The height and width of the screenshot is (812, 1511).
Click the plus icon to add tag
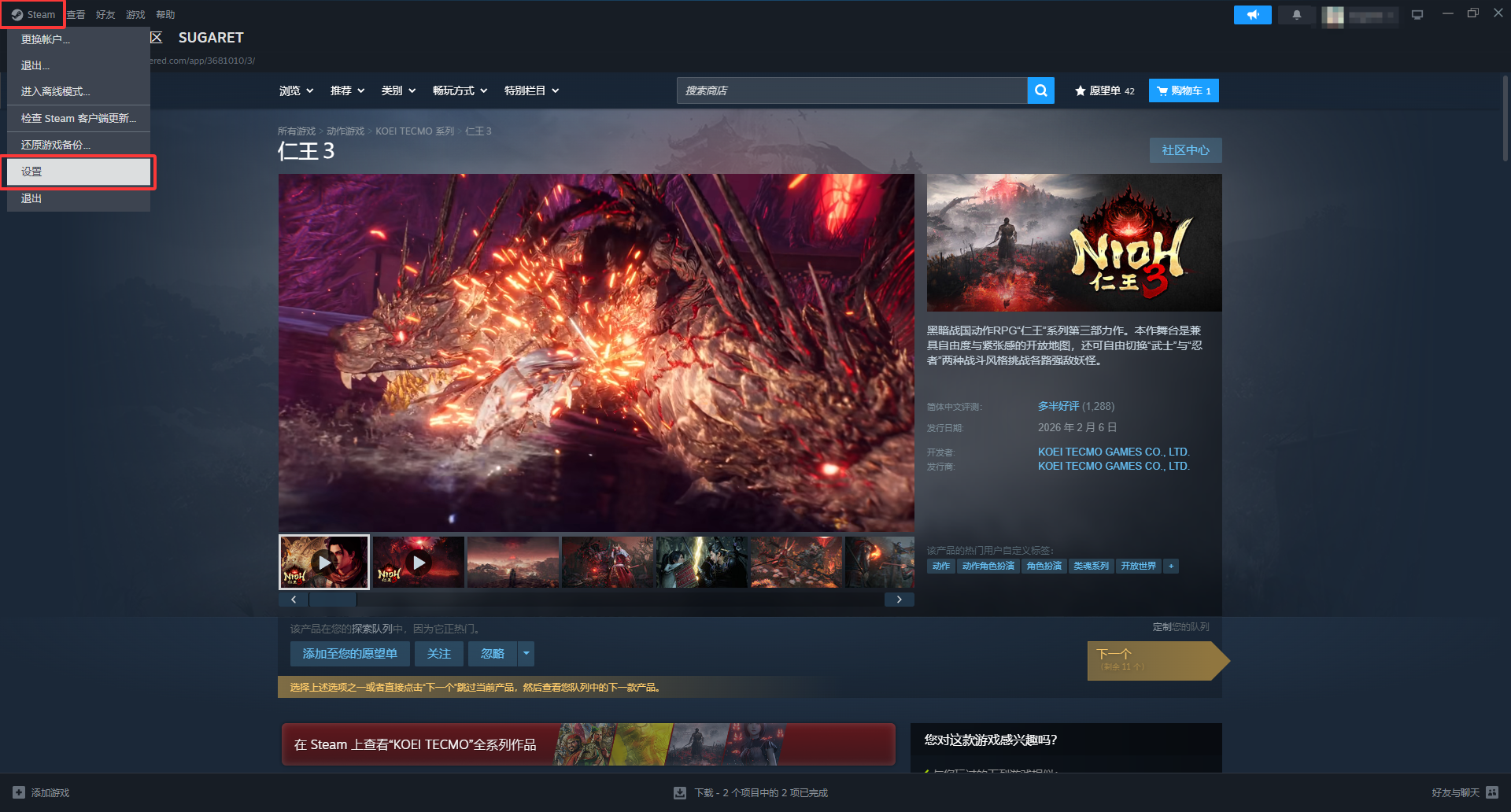pyautogui.click(x=1171, y=566)
